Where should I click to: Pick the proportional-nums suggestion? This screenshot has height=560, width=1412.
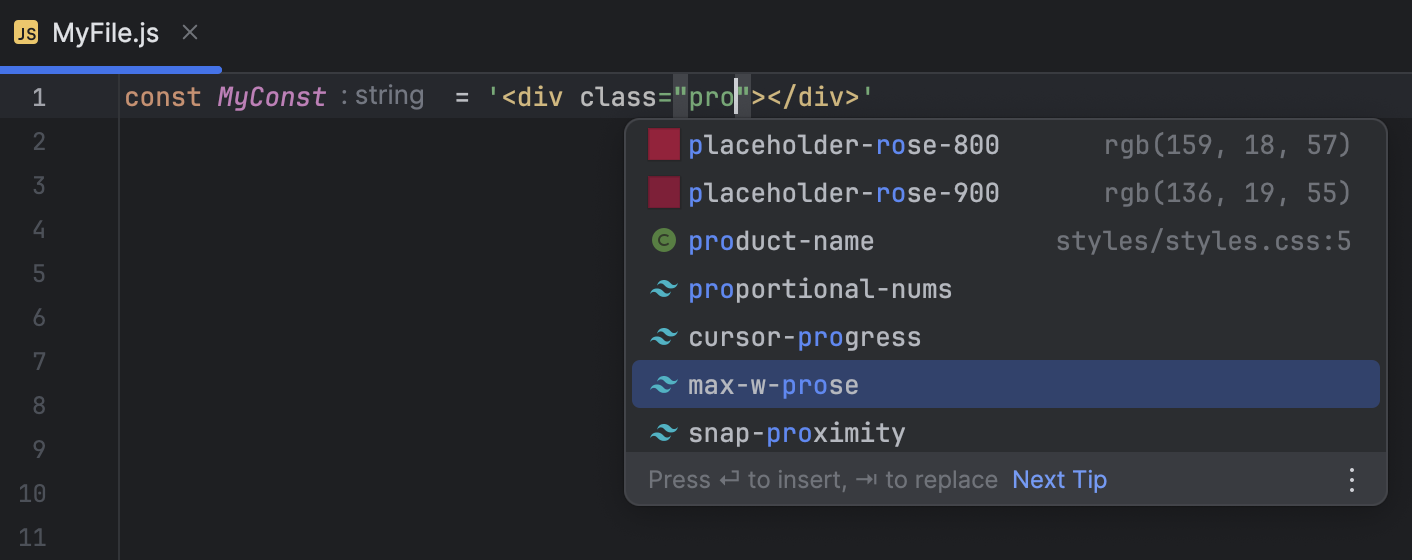pos(820,289)
